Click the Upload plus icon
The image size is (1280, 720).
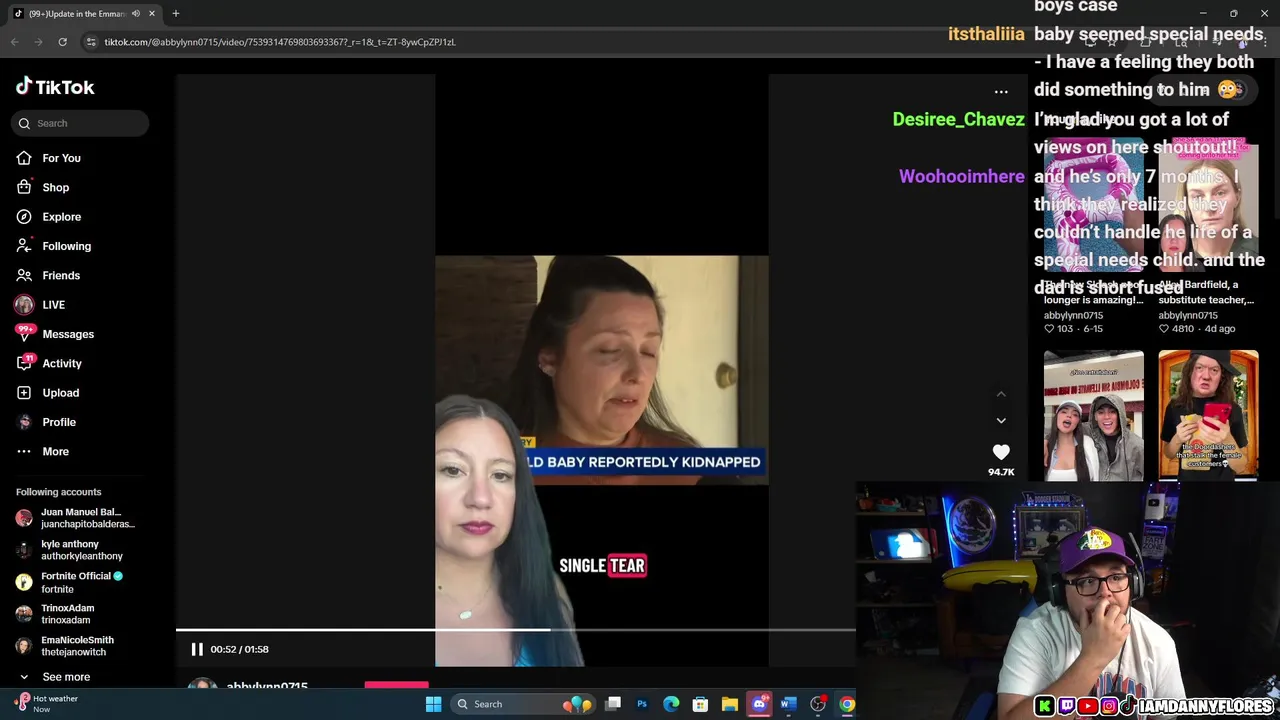tap(24, 393)
